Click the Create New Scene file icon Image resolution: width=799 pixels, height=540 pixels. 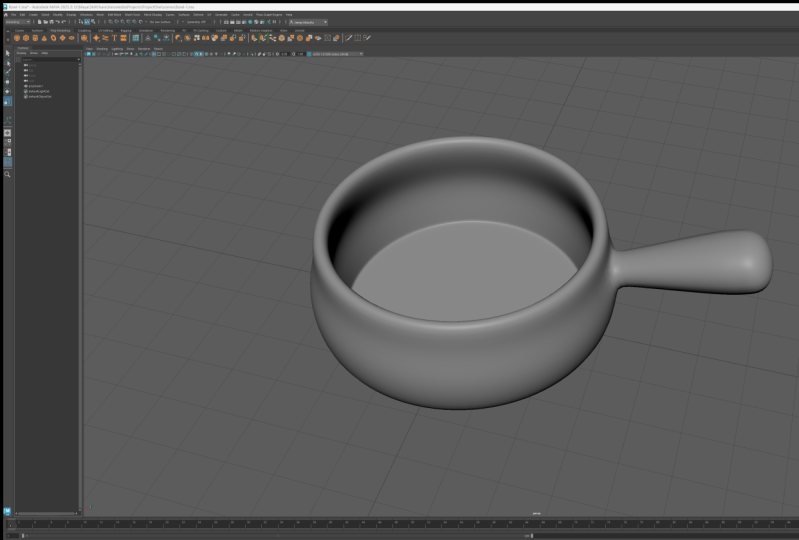coord(39,22)
